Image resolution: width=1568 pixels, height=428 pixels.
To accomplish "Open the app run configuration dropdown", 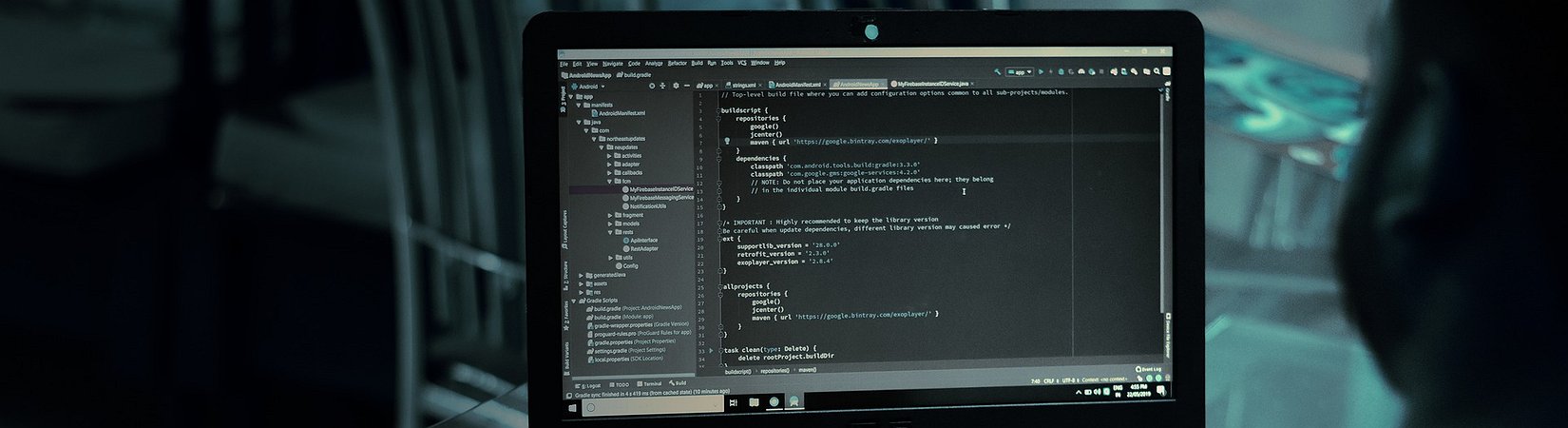I will [x=1020, y=72].
